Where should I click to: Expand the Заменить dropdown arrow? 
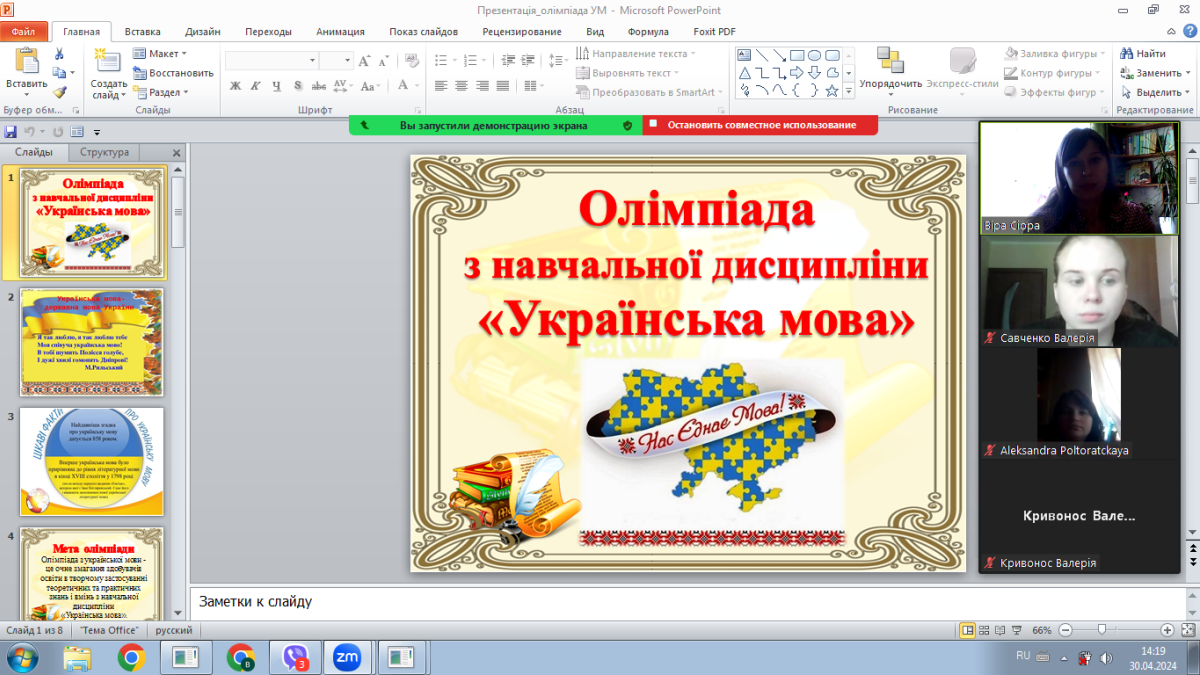click(1188, 73)
